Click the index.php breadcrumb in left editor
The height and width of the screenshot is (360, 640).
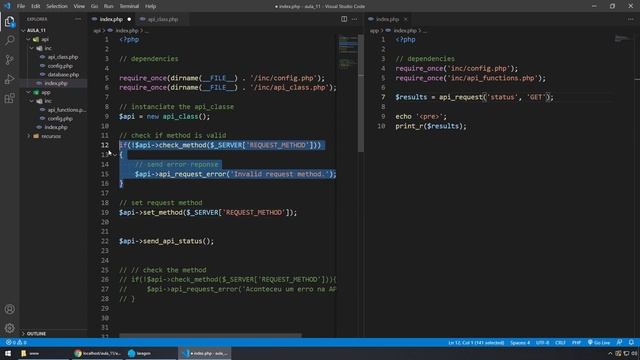point(127,31)
